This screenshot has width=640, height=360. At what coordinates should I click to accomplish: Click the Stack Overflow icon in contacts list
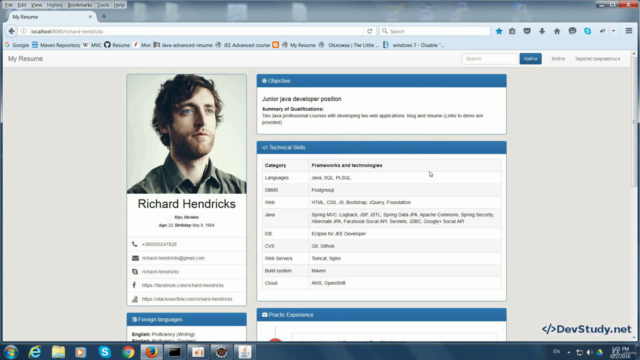point(135,299)
